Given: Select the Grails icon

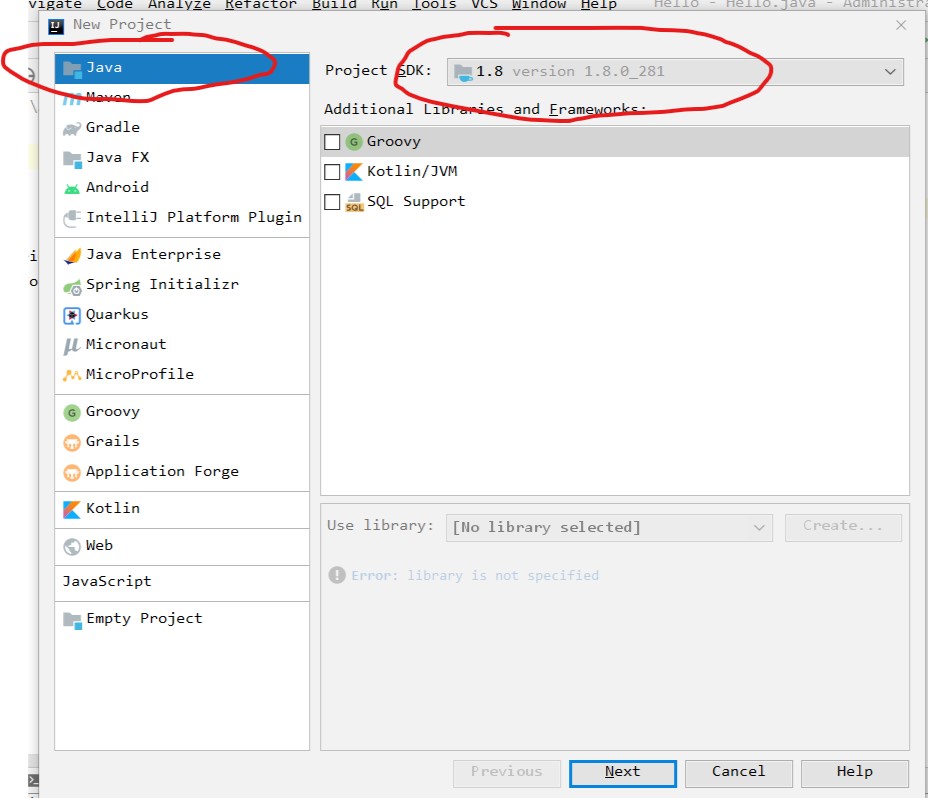Looking at the screenshot, I should (72, 443).
